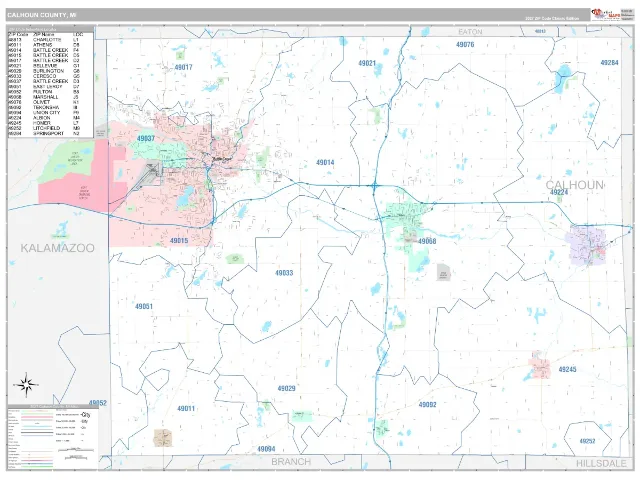Viewport: 640px width, 480px height.
Task: Click the 49092 ZIP label on the map
Action: click(427, 404)
